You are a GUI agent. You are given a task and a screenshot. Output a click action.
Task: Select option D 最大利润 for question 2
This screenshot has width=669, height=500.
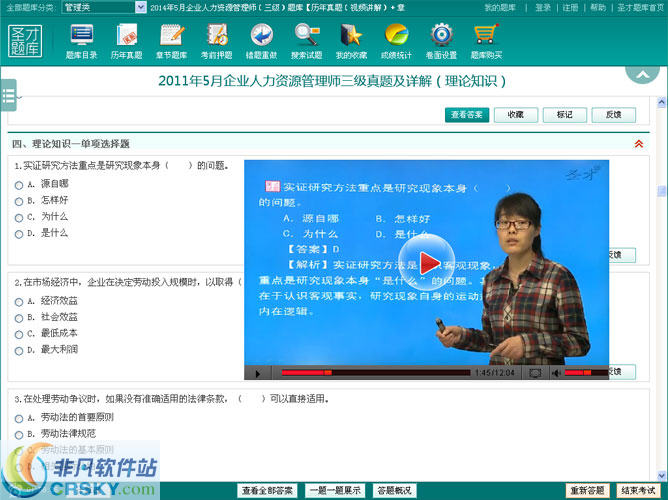[x=19, y=351]
